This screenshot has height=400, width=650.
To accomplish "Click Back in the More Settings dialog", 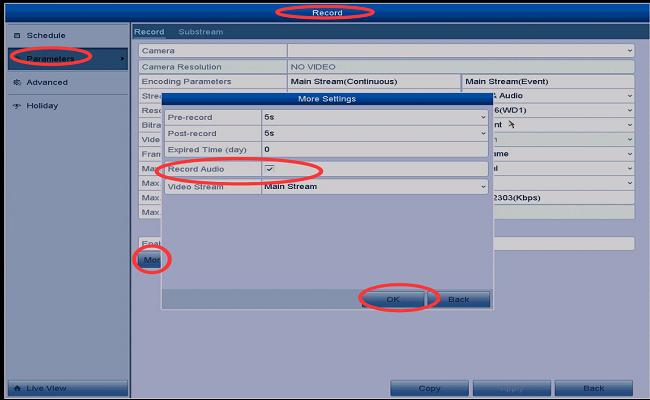I will pyautogui.click(x=458, y=299).
